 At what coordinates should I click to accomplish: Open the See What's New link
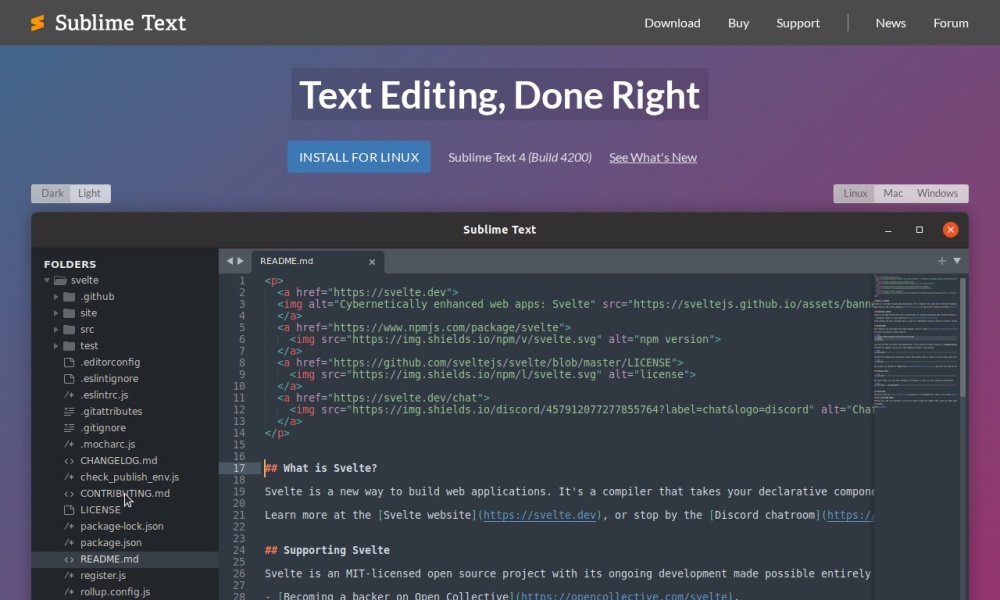click(653, 157)
